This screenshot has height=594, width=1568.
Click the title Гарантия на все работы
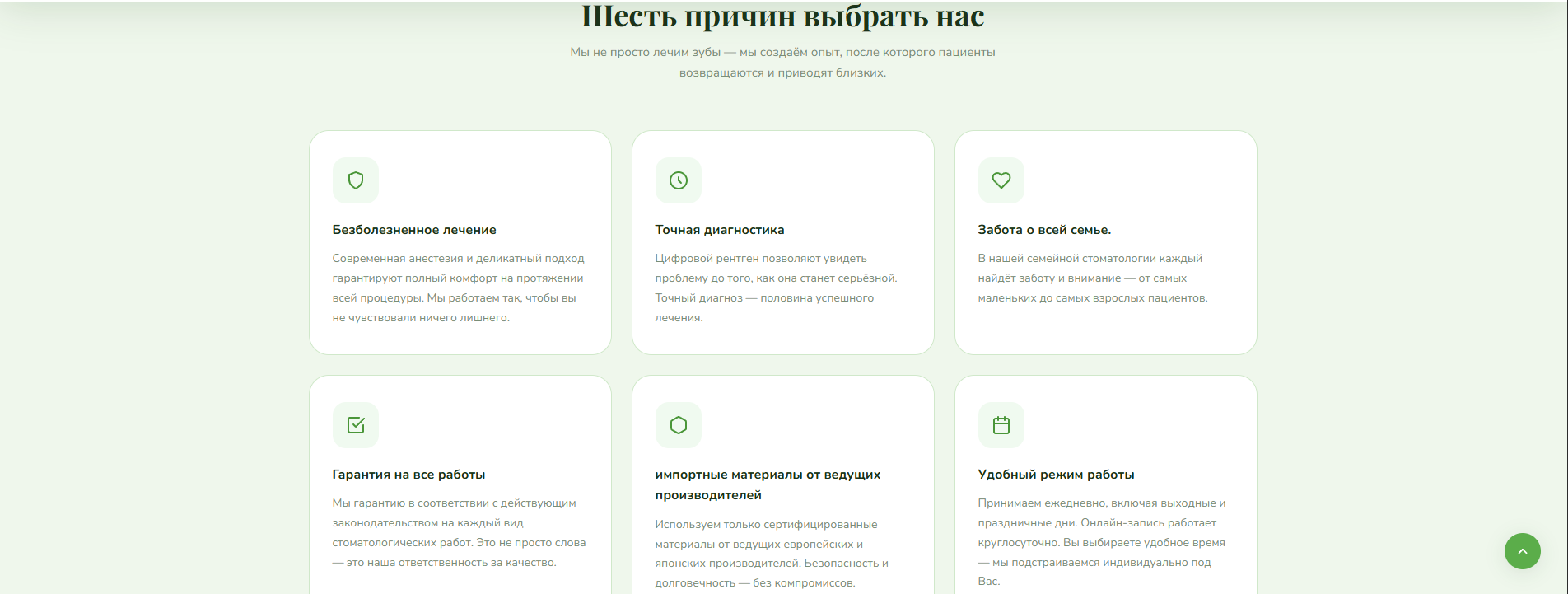point(408,475)
